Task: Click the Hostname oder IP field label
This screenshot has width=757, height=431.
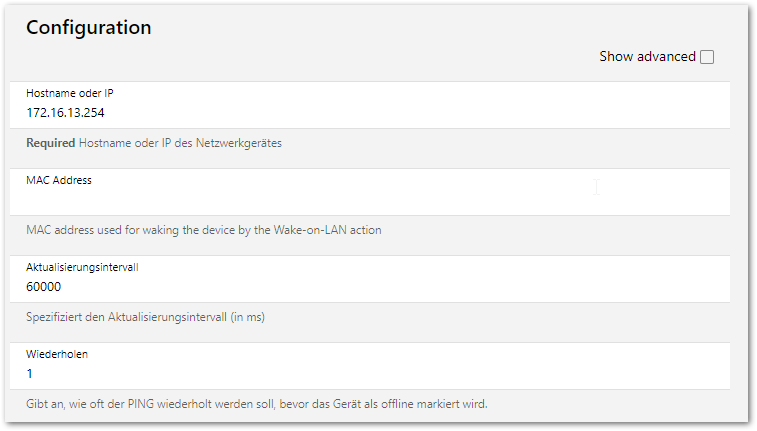Action: 69,93
